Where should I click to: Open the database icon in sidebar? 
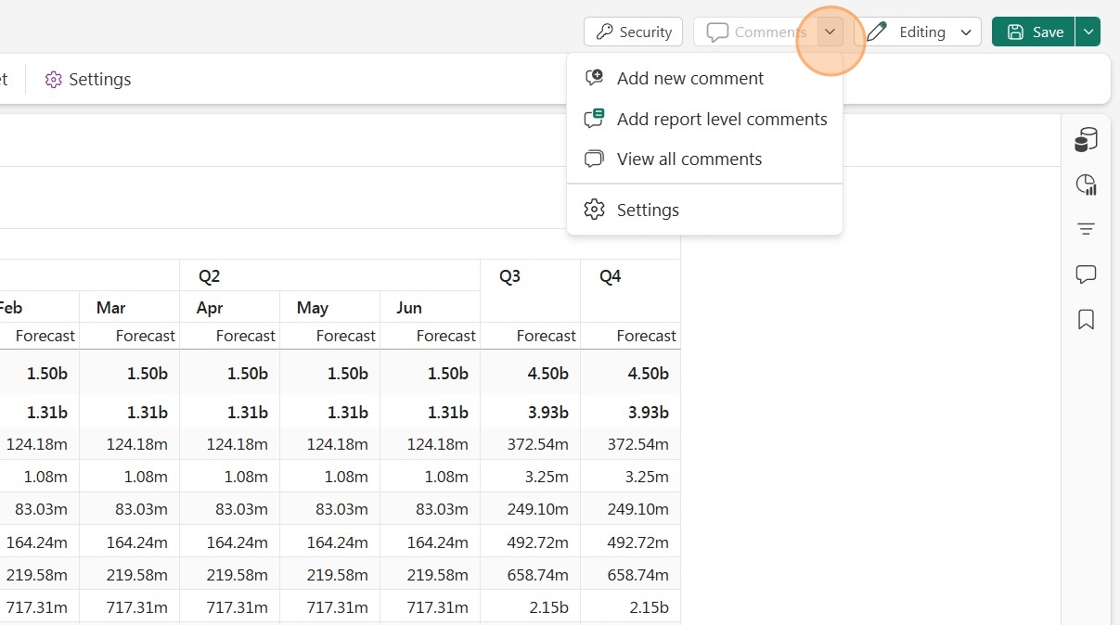click(1086, 139)
